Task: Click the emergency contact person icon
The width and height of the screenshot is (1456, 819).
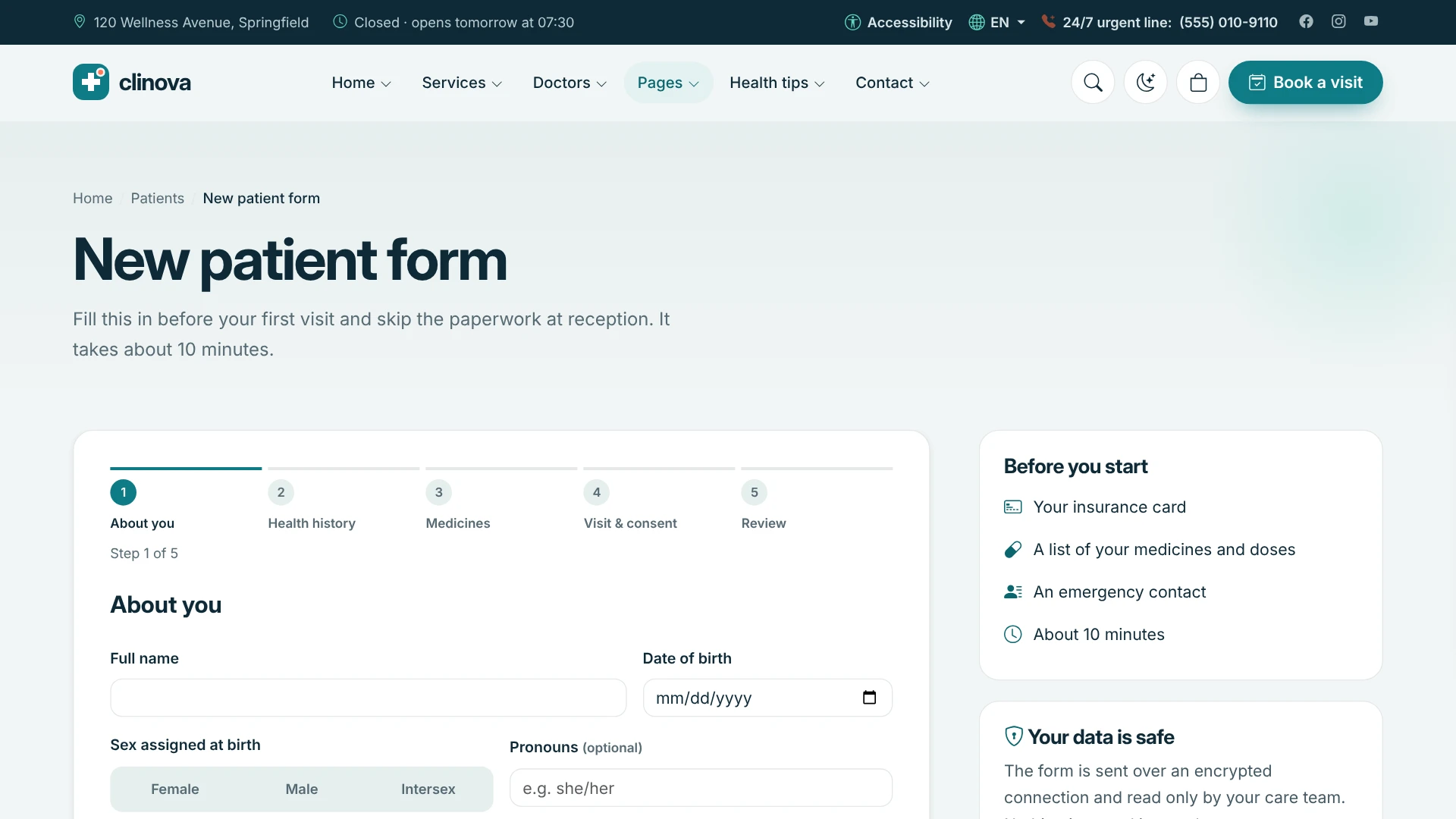Action: tap(1013, 592)
